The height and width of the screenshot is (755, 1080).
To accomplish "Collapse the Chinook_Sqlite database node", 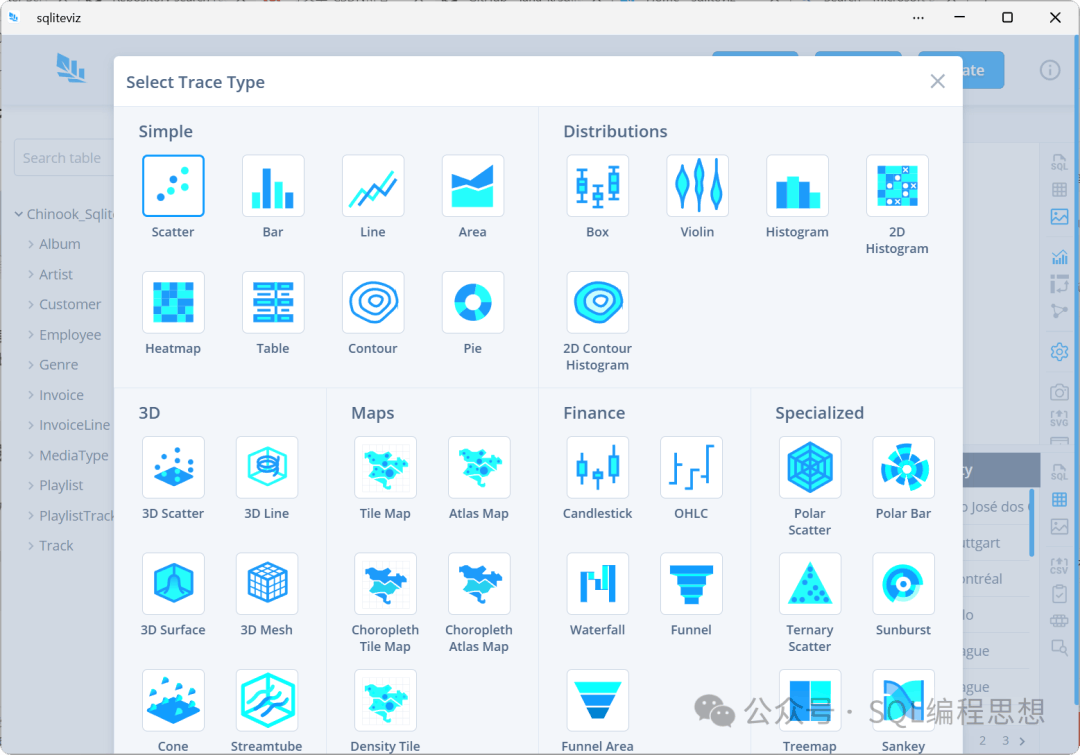I will pos(19,214).
